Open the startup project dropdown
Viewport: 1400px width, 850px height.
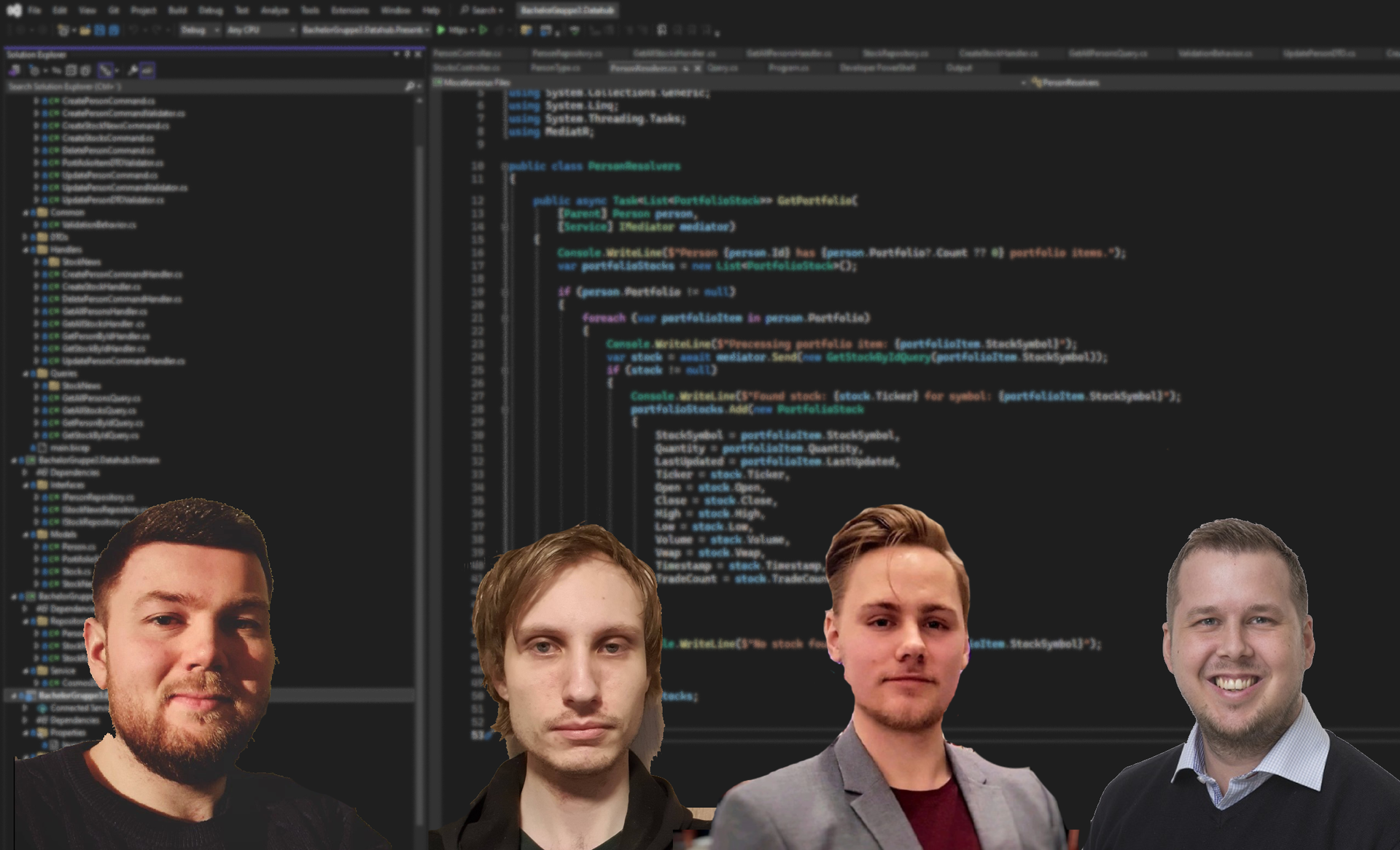(x=365, y=30)
